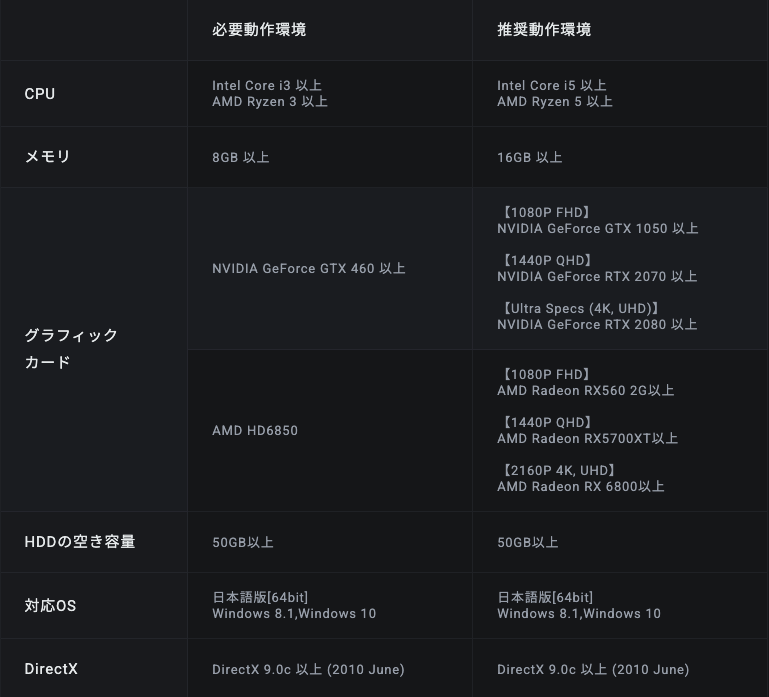Viewport: 769px width, 697px height.
Task: Click the 推奨動作環境 column header
Action: pos(544,29)
